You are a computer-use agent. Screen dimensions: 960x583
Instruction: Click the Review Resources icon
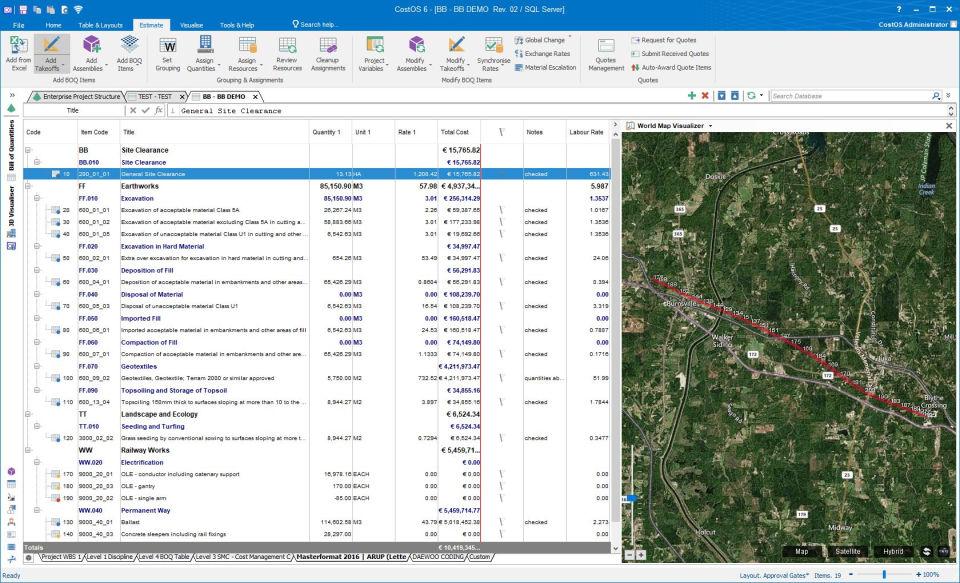coord(287,45)
